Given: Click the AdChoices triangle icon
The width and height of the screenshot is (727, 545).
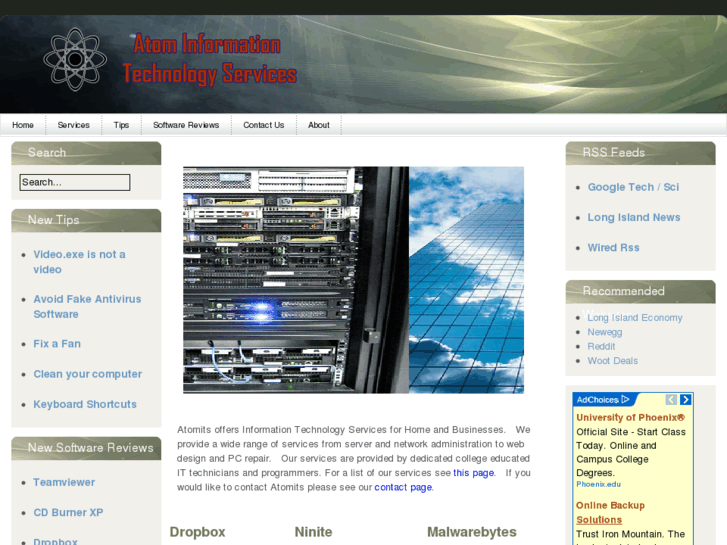Looking at the screenshot, I should [625, 399].
